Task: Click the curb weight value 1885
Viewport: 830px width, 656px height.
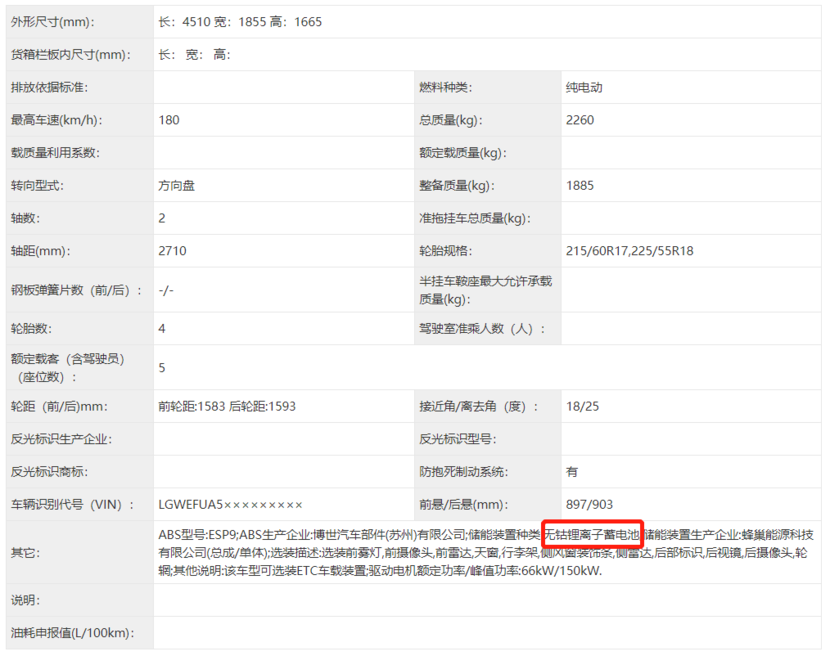Action: tap(580, 186)
